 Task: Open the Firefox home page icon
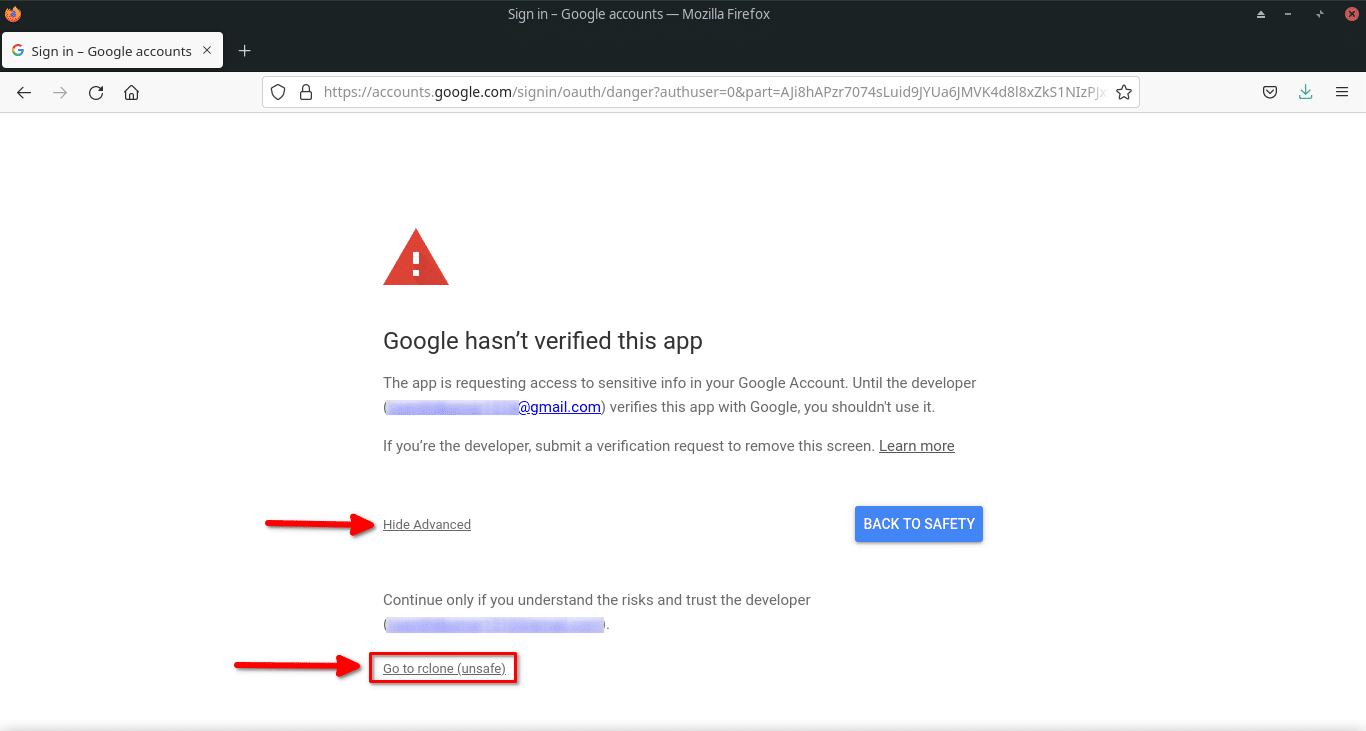click(131, 93)
